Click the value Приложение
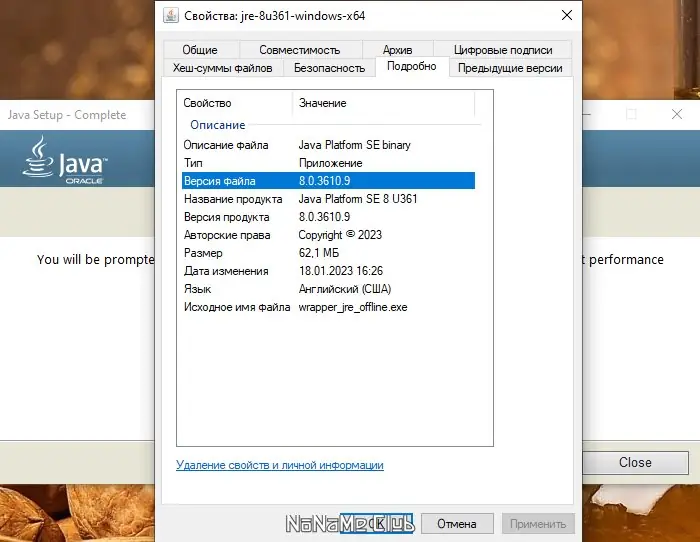The image size is (700, 542). coord(330,163)
